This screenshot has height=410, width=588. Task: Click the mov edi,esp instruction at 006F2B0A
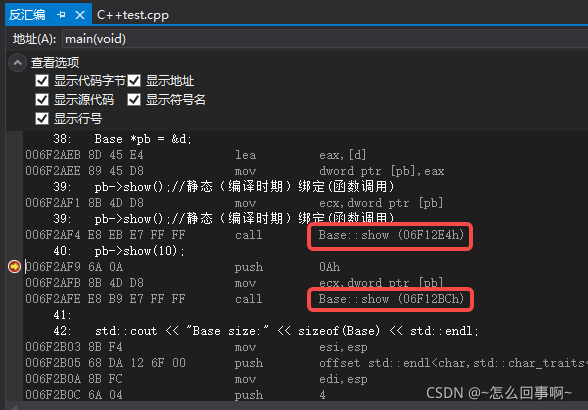tap(196, 379)
